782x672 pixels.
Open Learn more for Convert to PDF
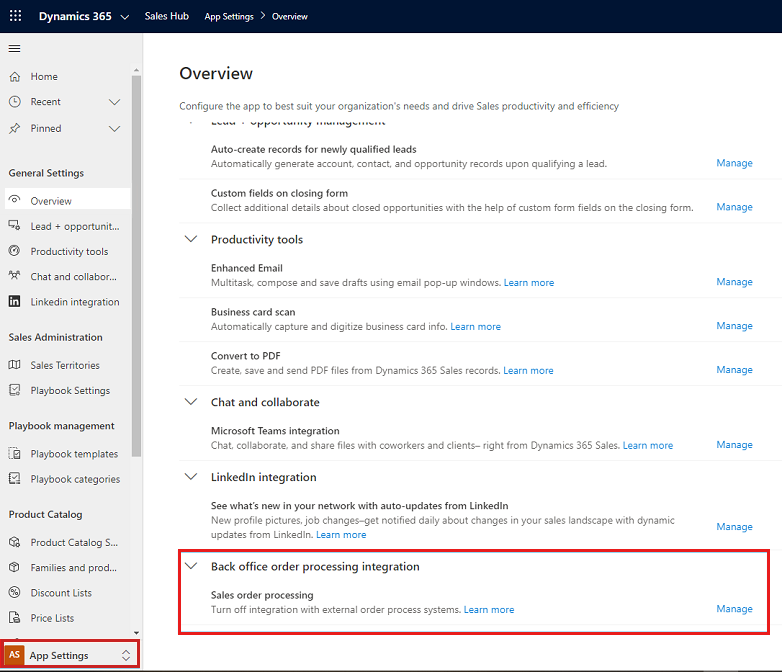pos(528,370)
